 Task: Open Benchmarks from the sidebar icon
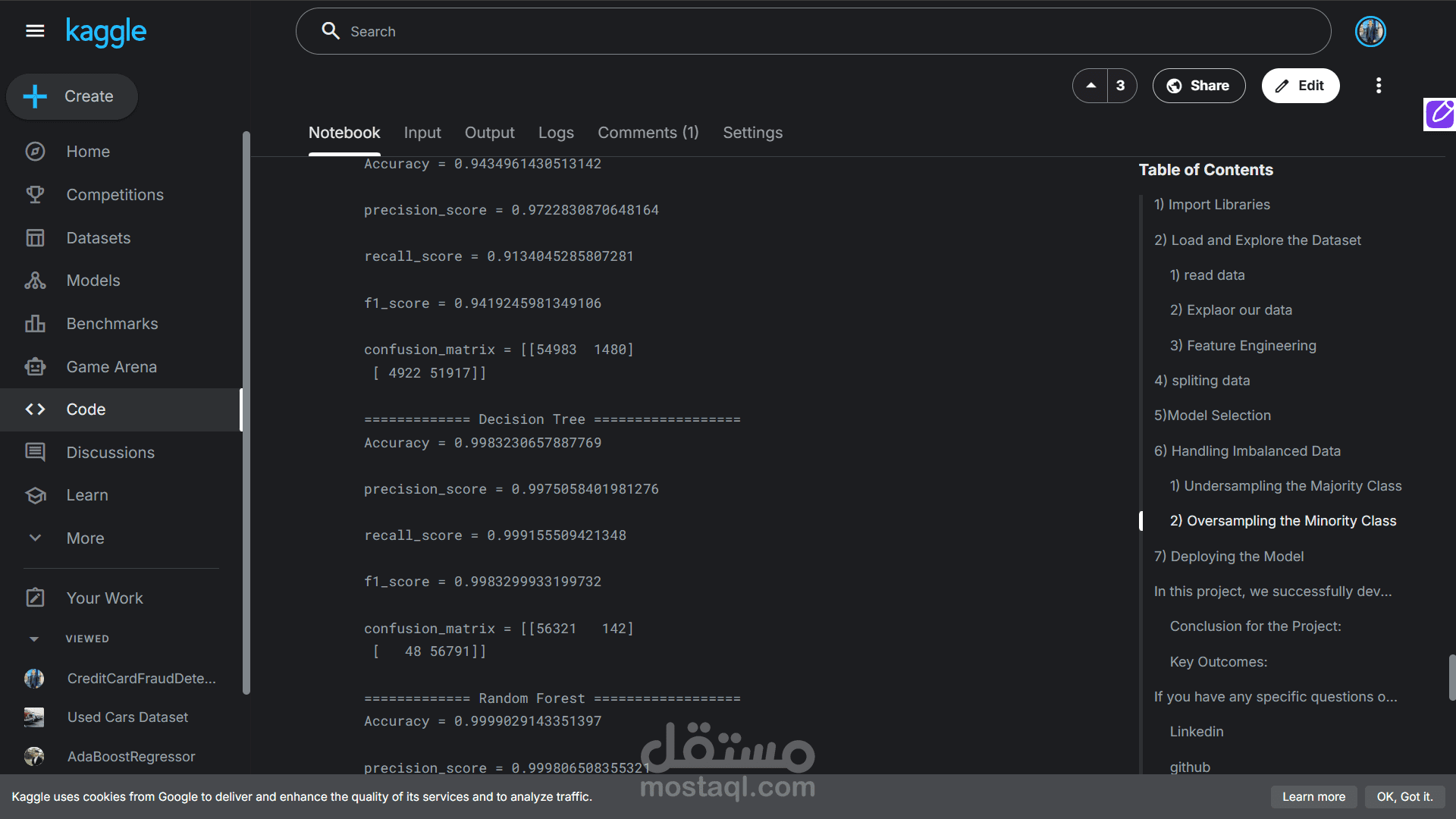35,324
